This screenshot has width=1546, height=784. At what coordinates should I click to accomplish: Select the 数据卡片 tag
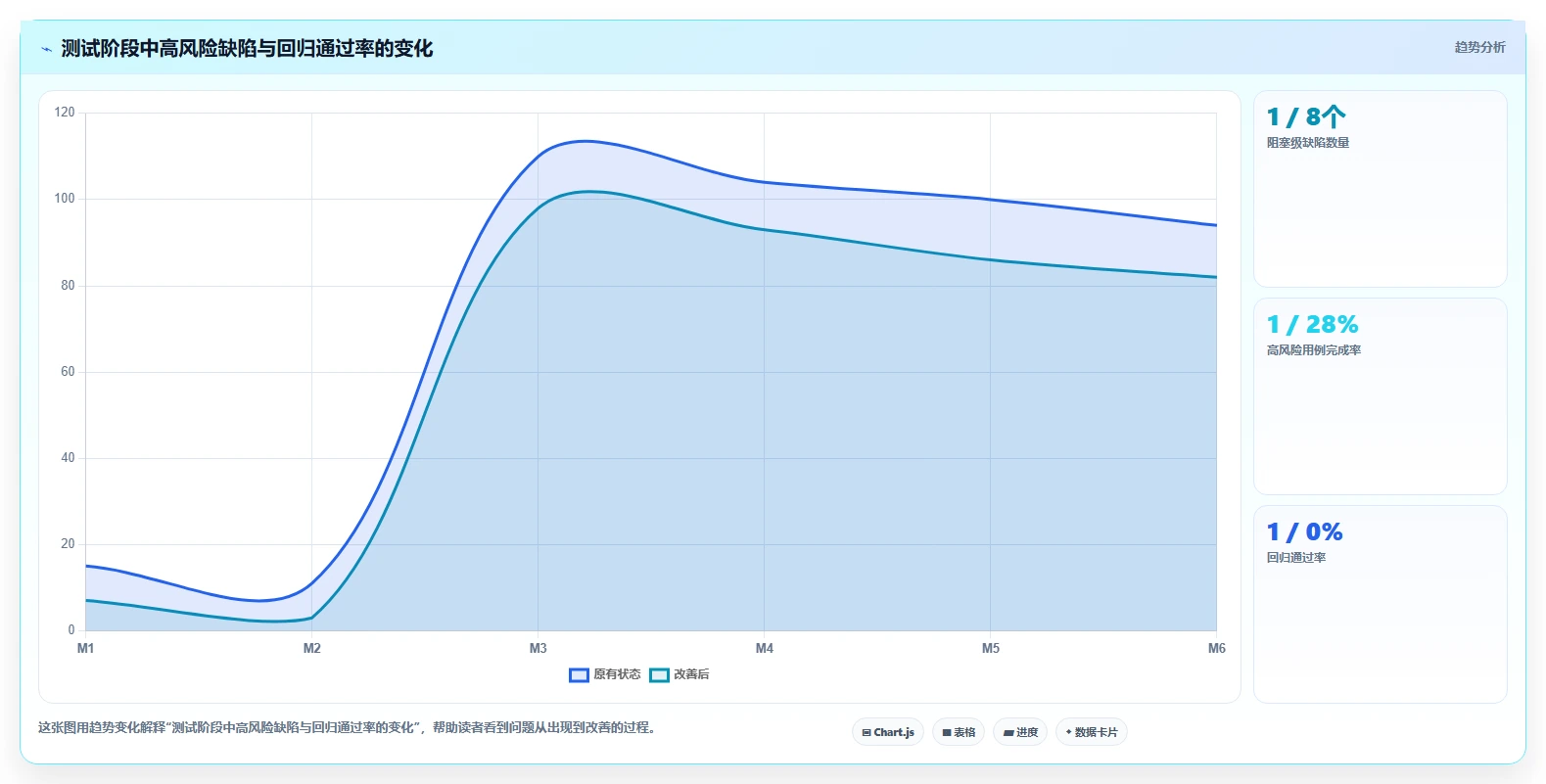[x=1092, y=732]
